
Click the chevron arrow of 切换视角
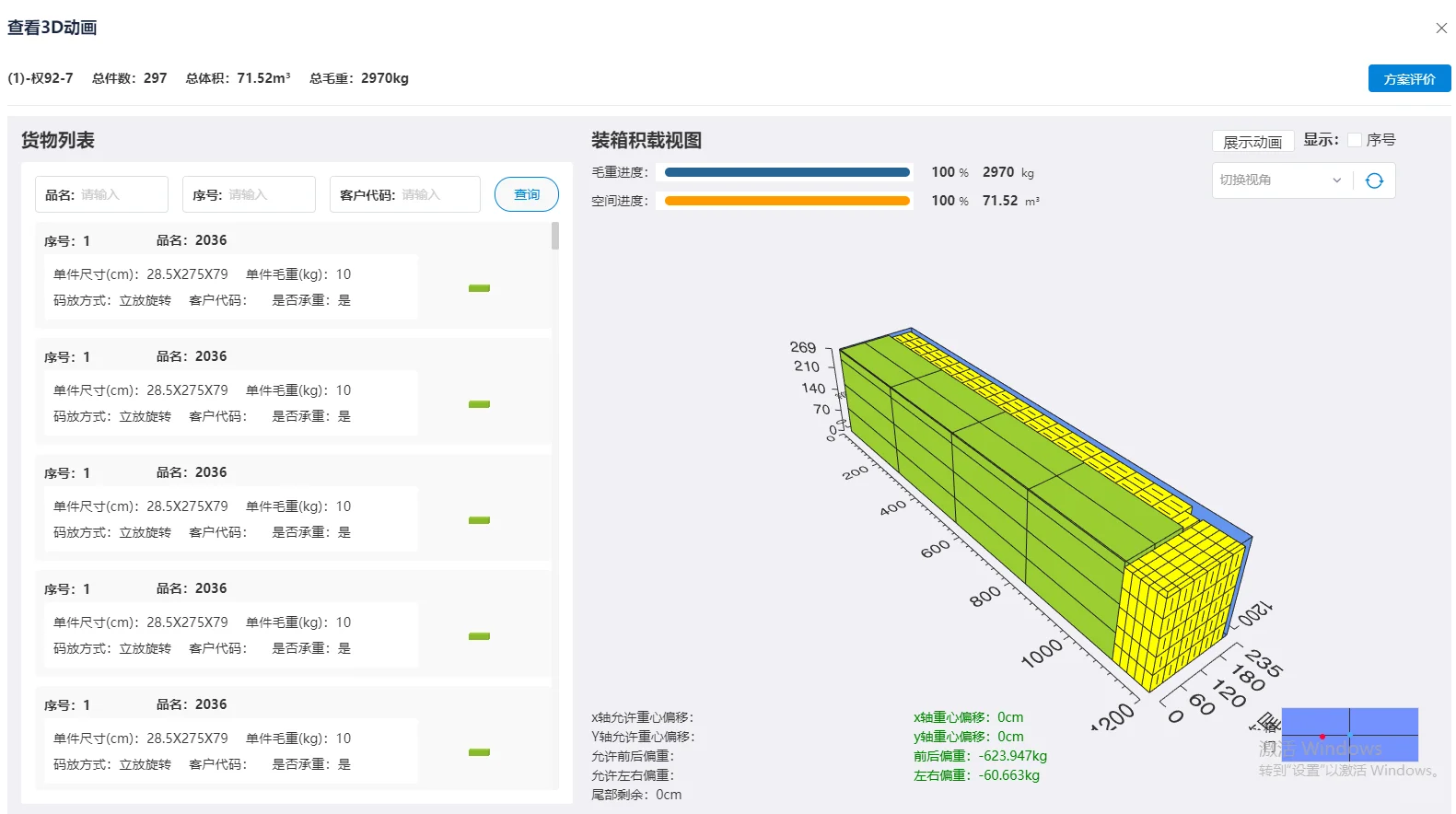click(1336, 180)
